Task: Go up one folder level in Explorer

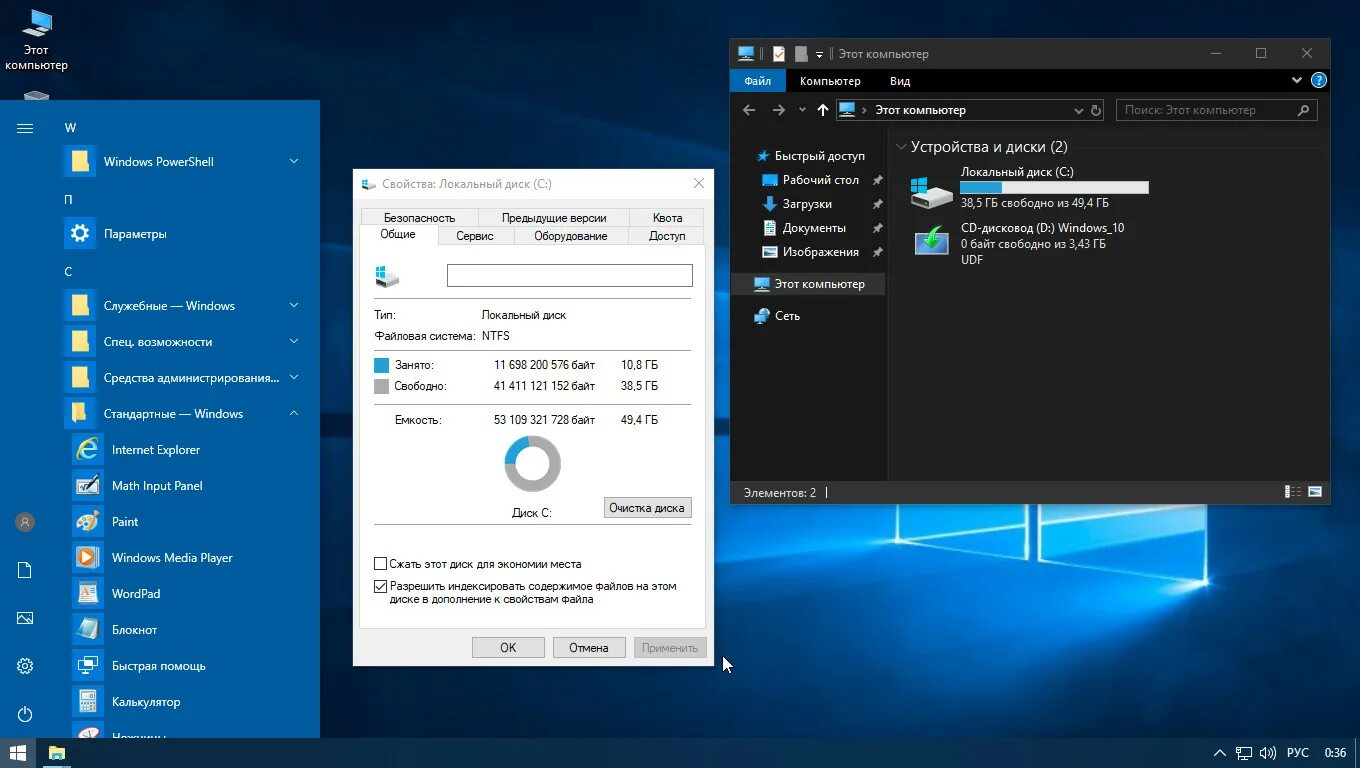Action: coord(823,110)
